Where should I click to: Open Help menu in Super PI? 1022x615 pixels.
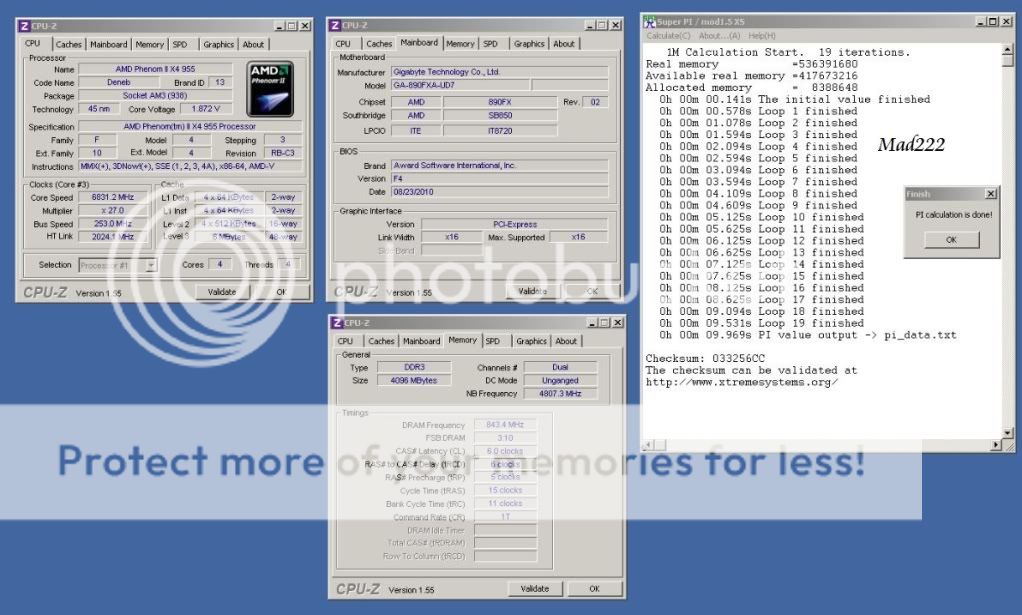(762, 36)
